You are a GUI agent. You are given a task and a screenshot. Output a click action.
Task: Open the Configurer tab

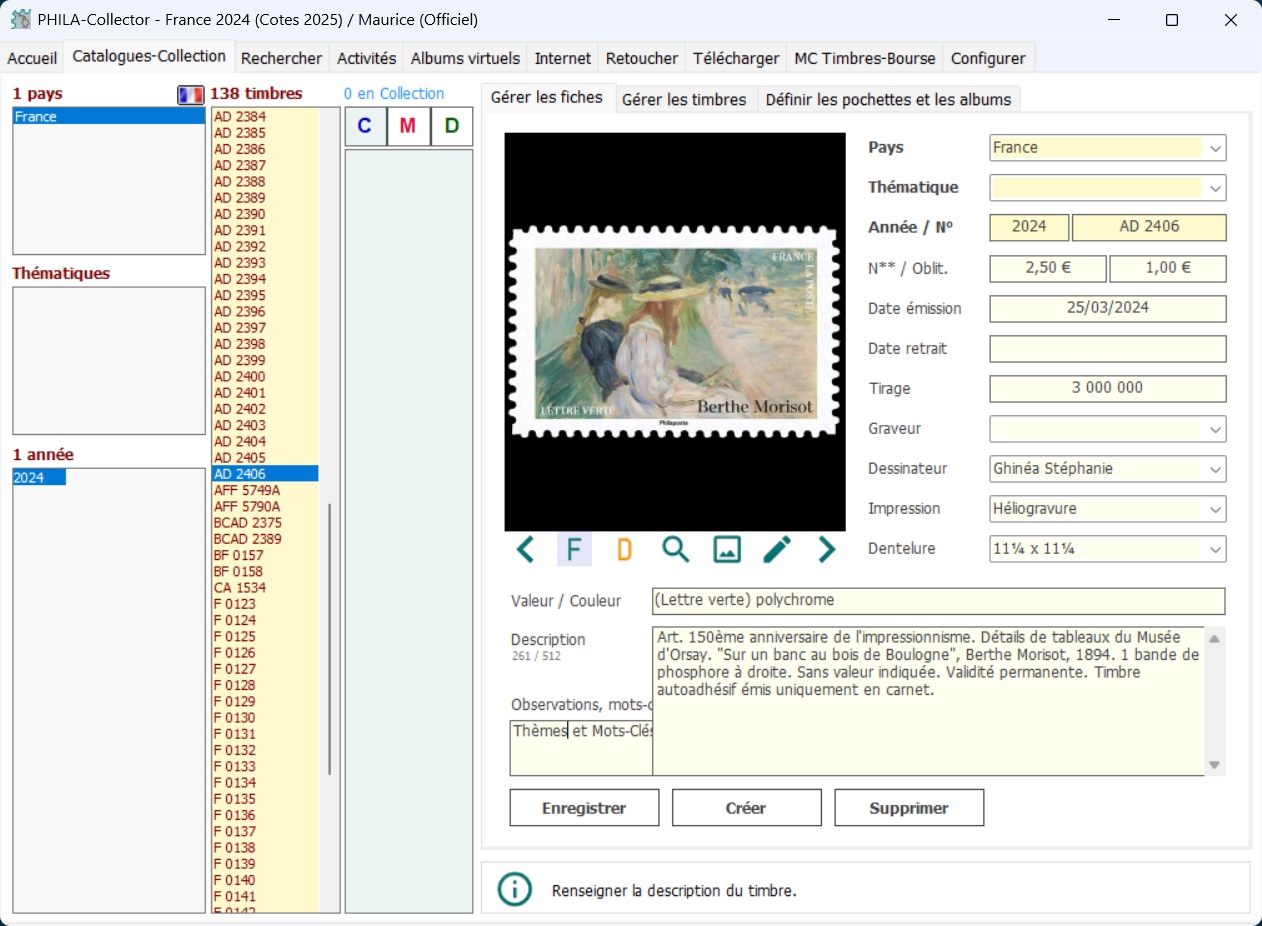[x=988, y=58]
